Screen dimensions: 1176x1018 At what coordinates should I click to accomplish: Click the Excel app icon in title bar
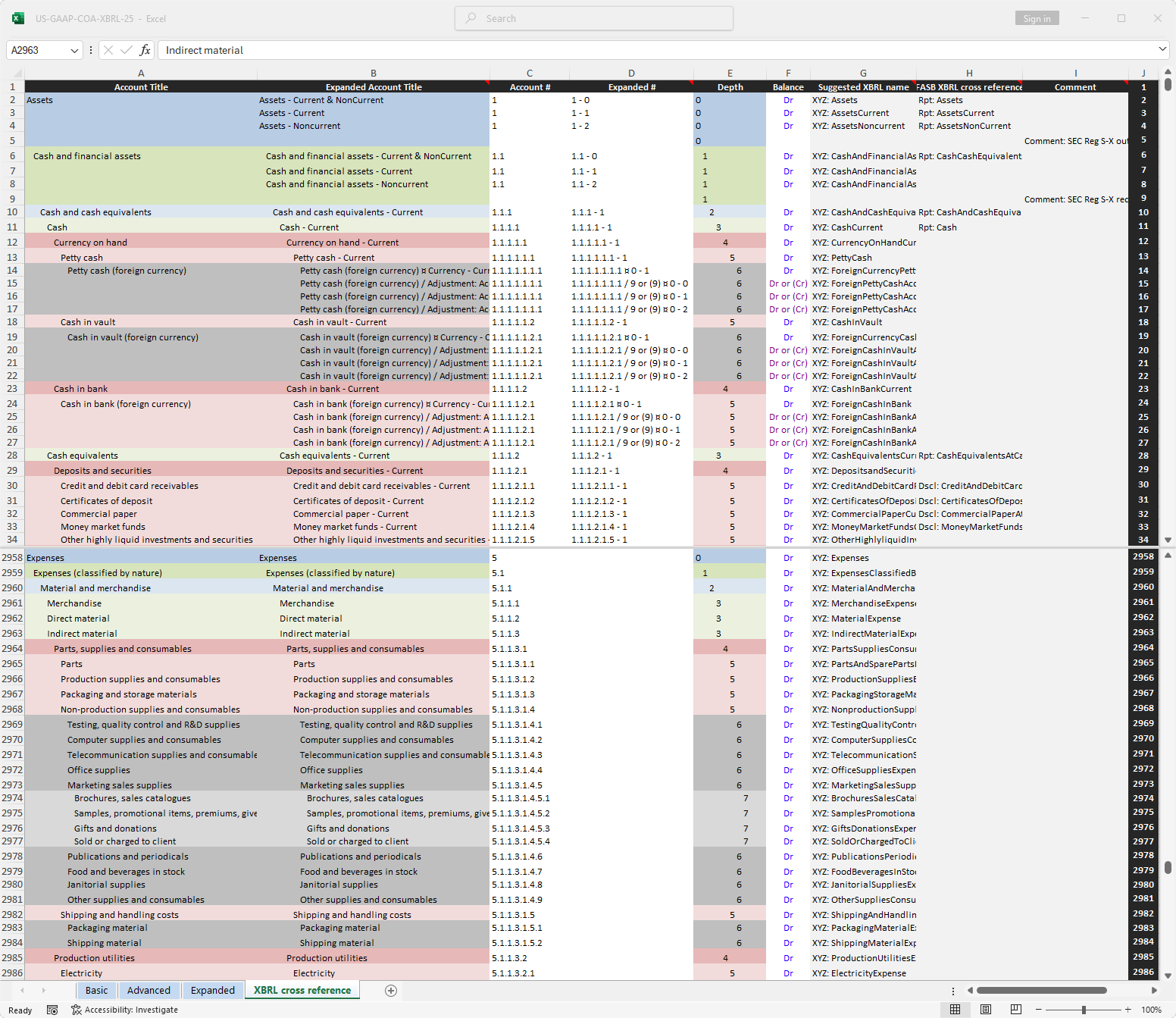(18, 18)
